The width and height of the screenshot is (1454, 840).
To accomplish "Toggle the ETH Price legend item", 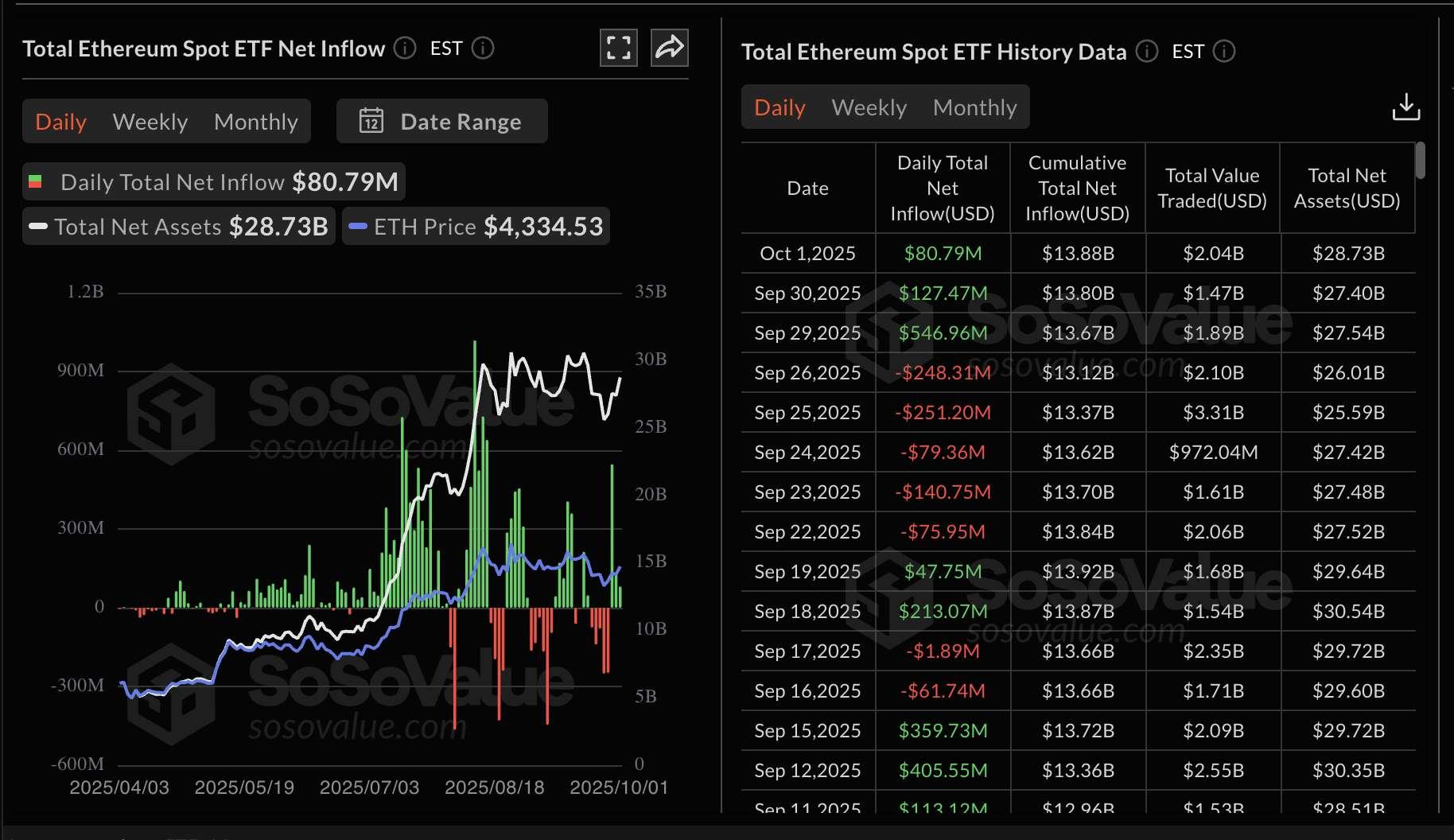I will [x=475, y=226].
